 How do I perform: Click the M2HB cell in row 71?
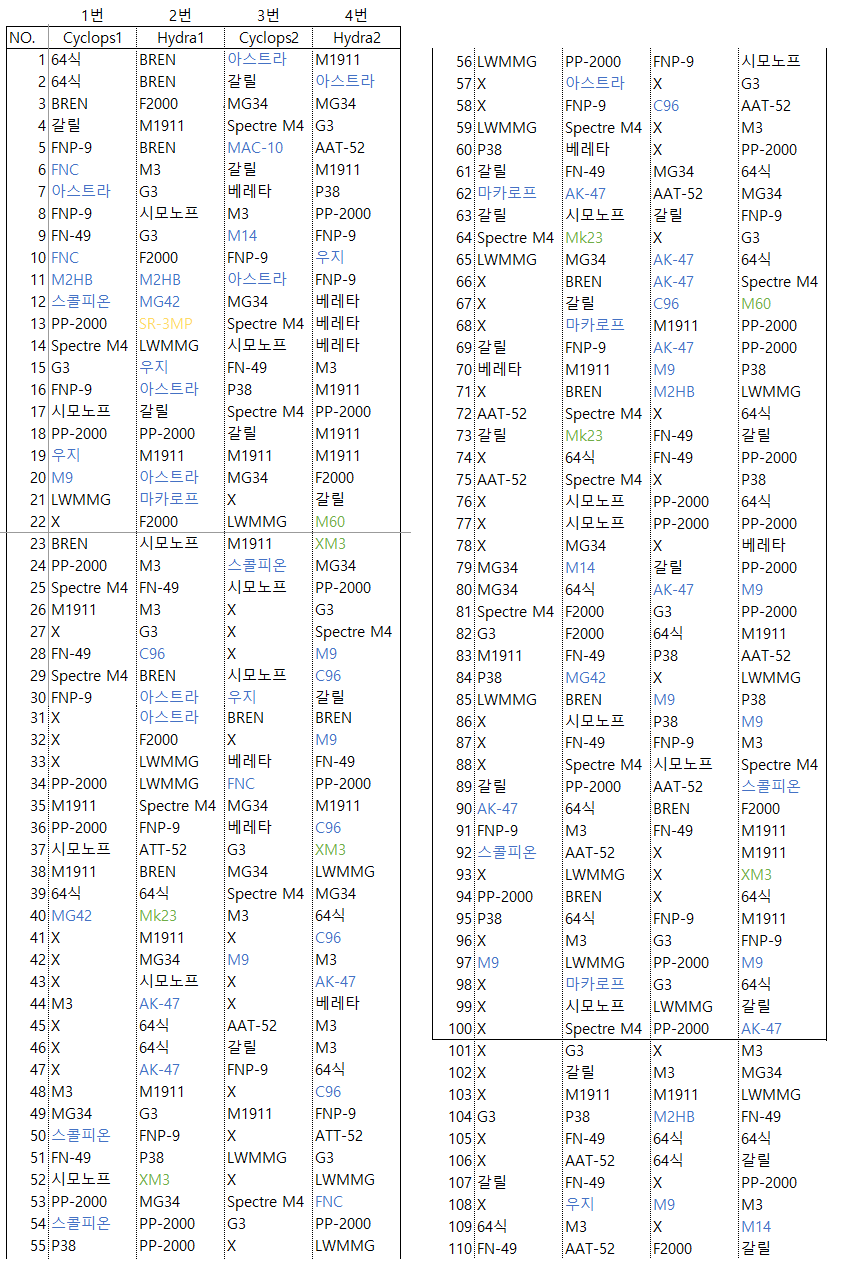click(674, 391)
